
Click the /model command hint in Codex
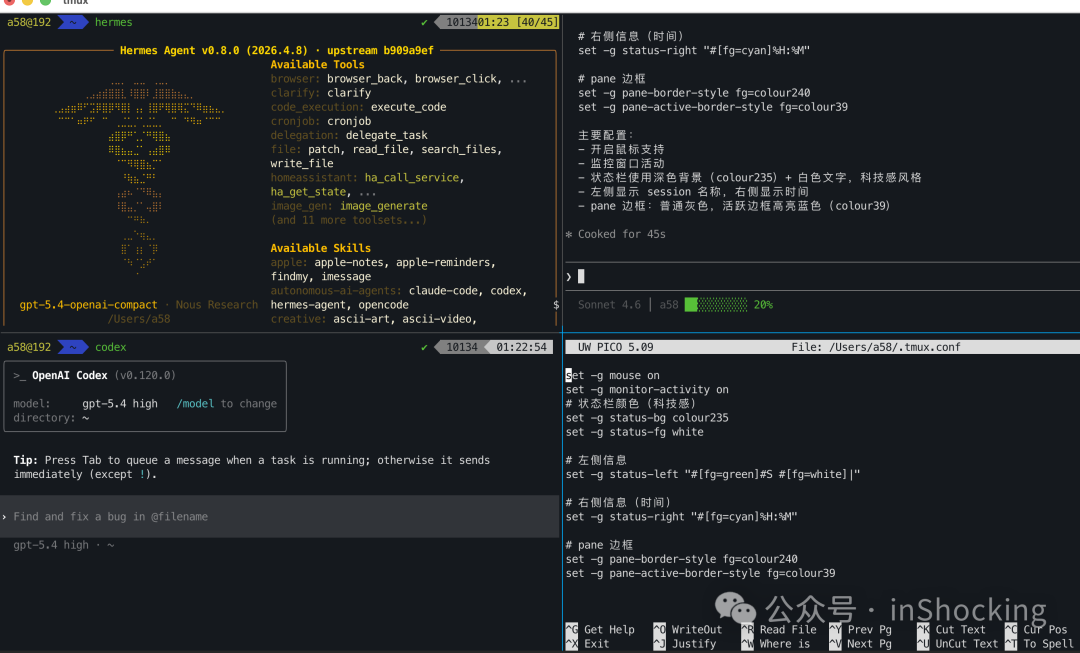click(x=195, y=404)
